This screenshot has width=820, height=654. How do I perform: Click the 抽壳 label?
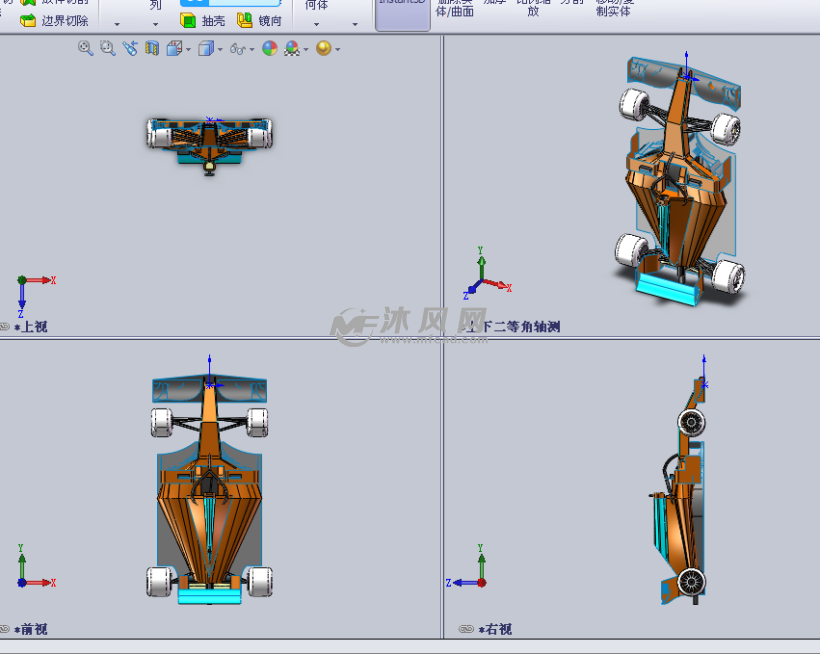point(213,21)
